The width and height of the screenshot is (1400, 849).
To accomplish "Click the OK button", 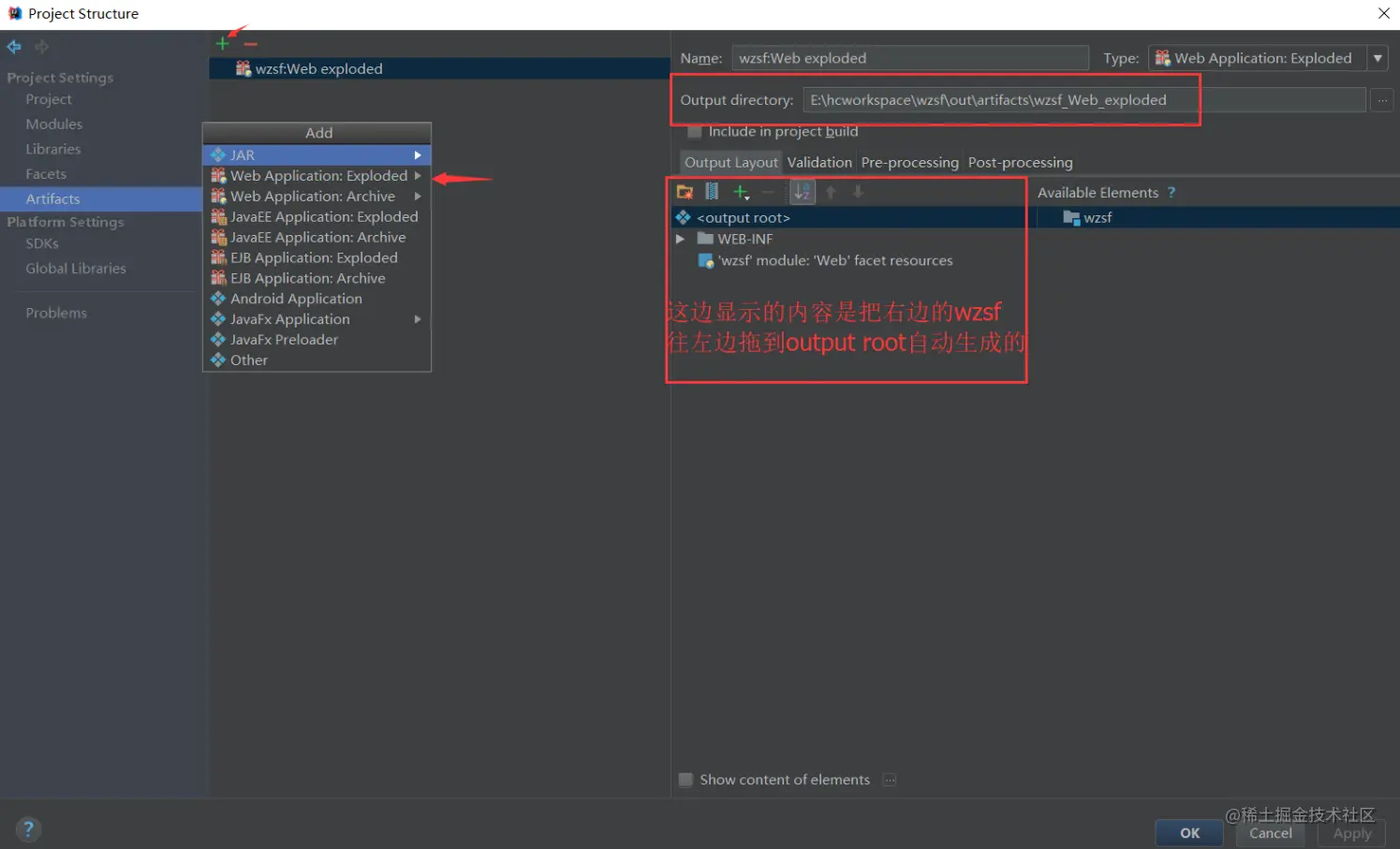I will [1189, 833].
